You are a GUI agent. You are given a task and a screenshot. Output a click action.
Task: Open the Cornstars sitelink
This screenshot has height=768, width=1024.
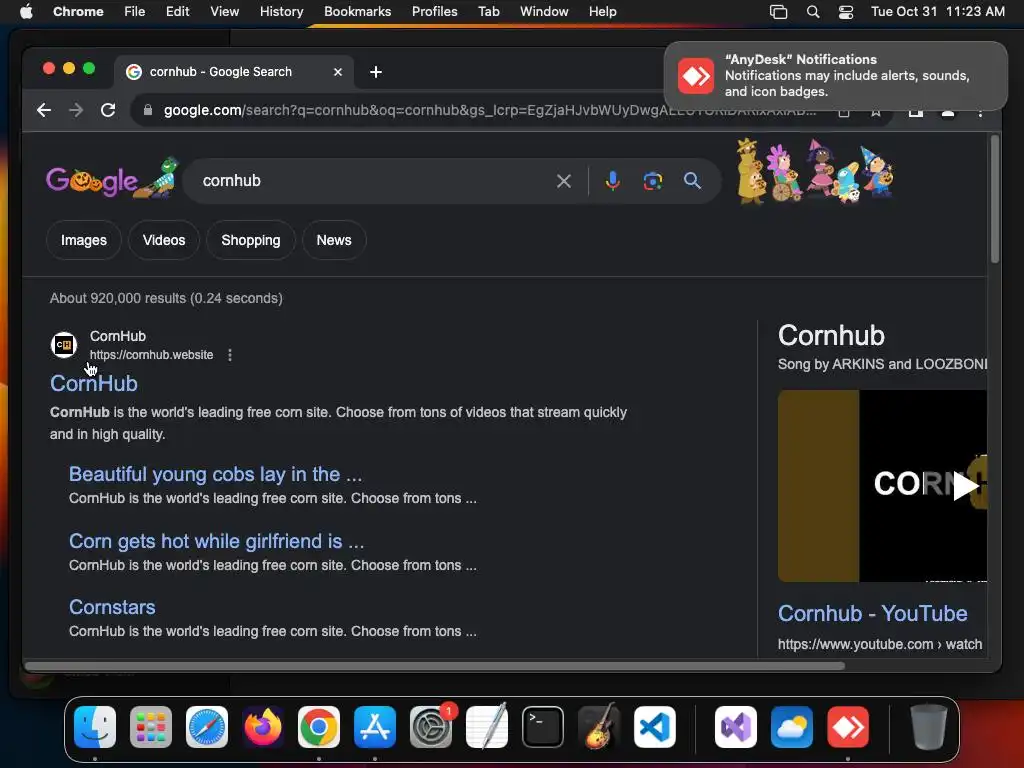coord(112,607)
